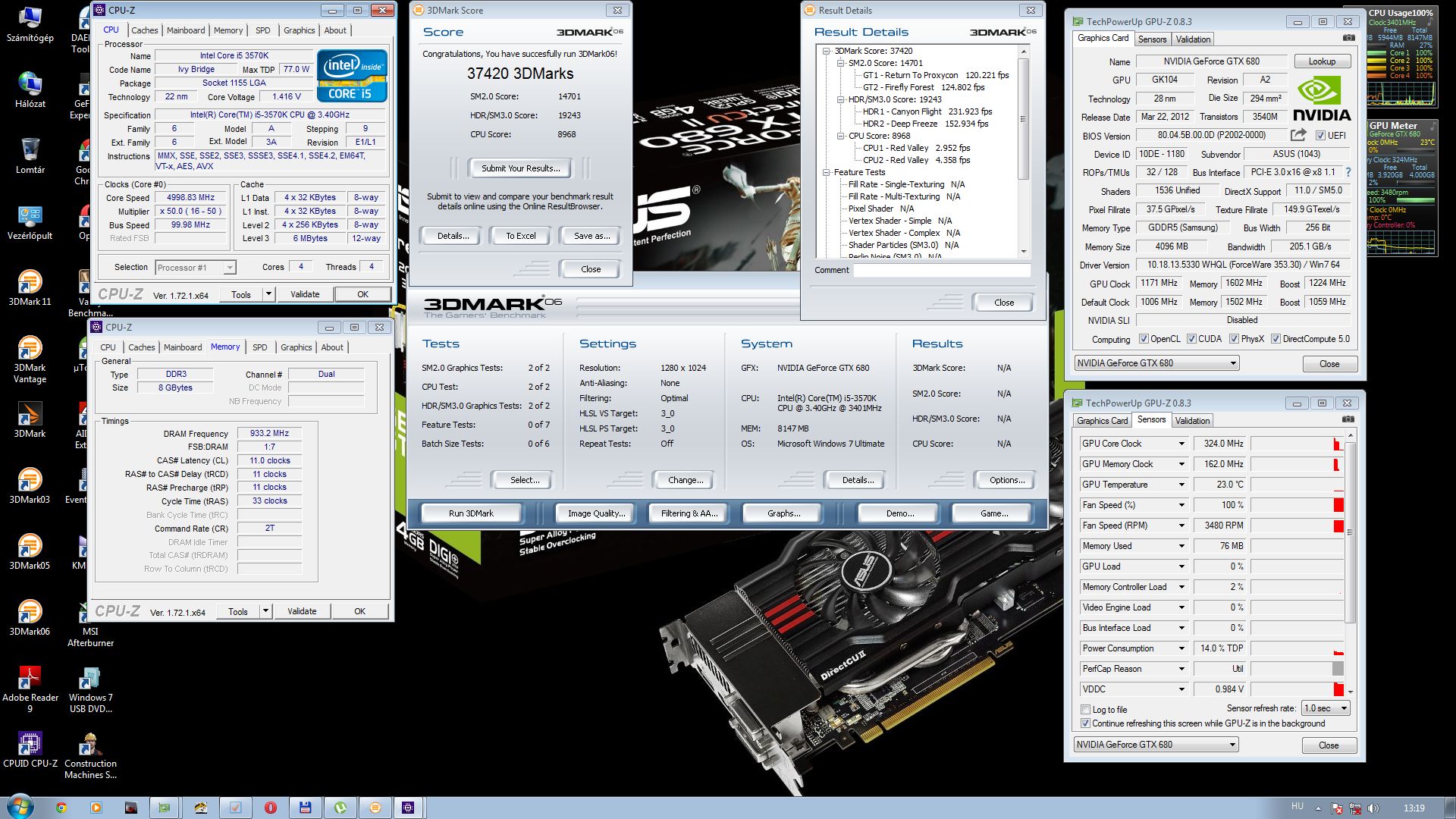The width and height of the screenshot is (1456, 819).
Task: Switch to Mainboard tab in top CPU-Z
Action: point(186,30)
